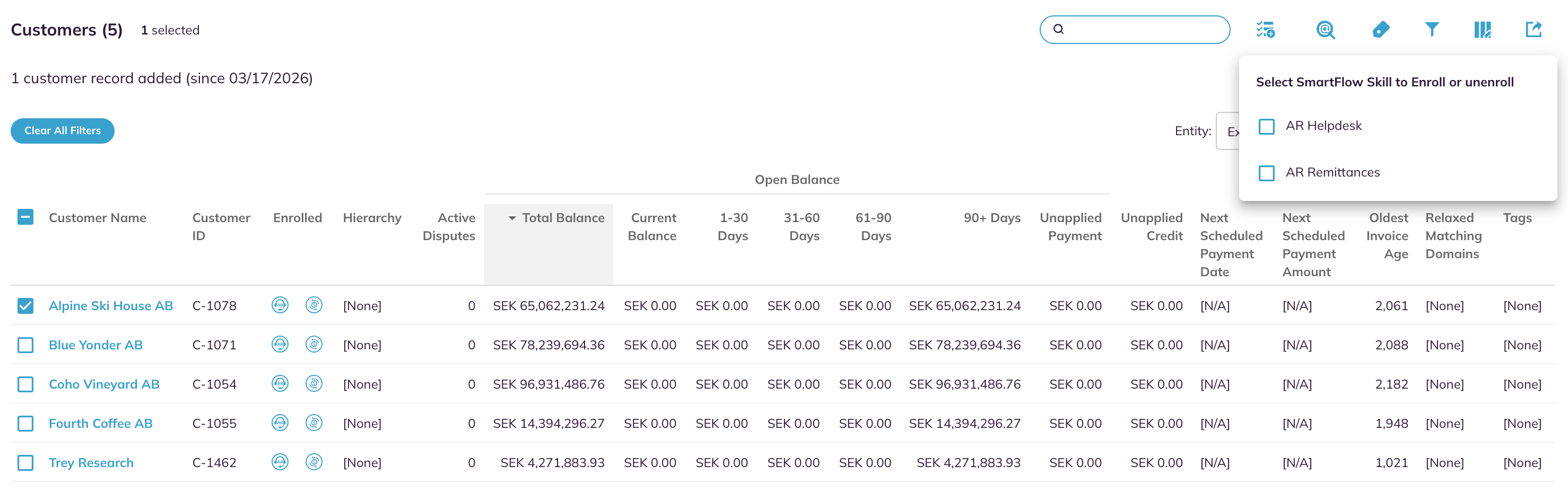The width and height of the screenshot is (1568, 492).
Task: Open the Trey Research customer link
Action: click(91, 463)
